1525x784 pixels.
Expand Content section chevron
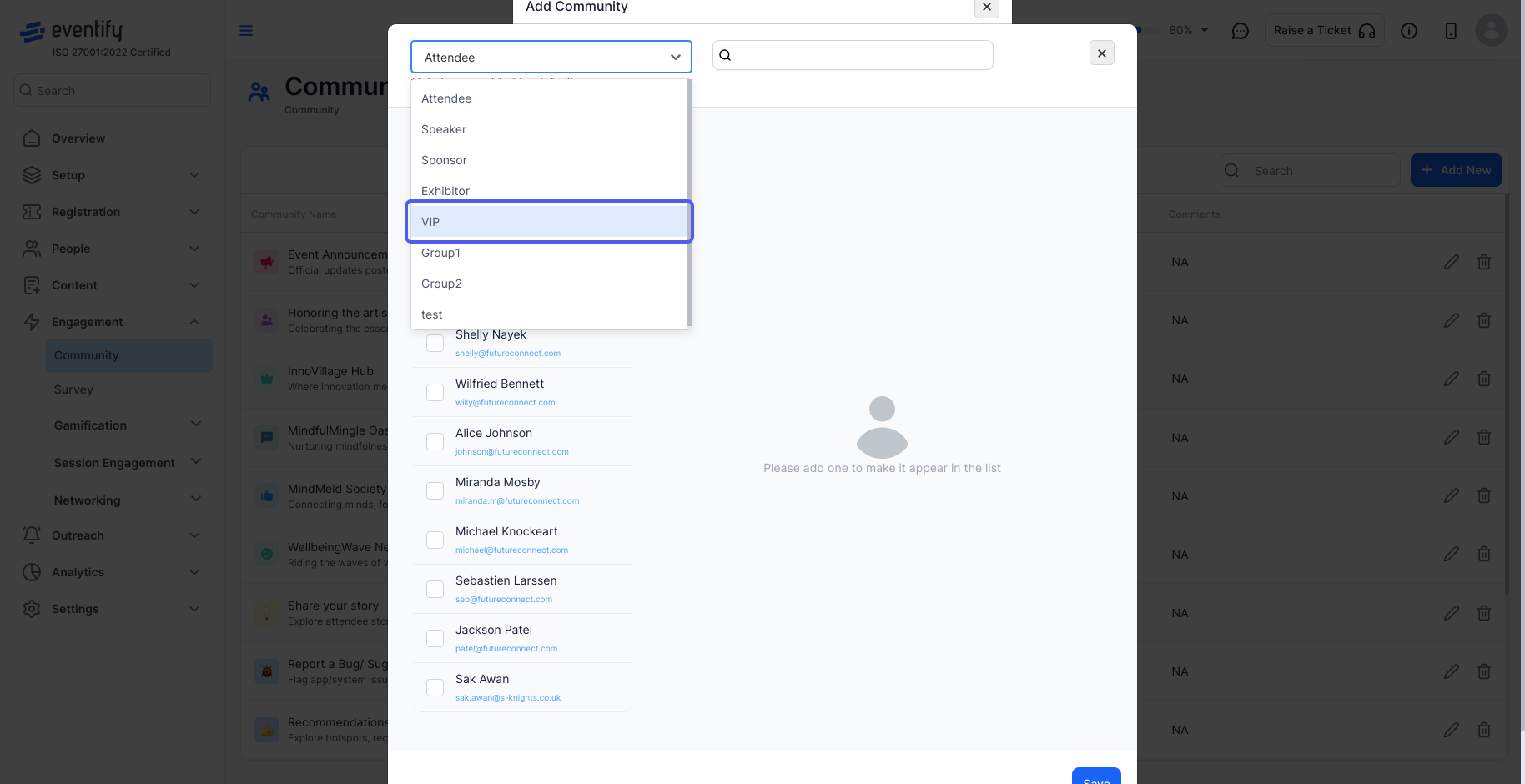tap(194, 285)
